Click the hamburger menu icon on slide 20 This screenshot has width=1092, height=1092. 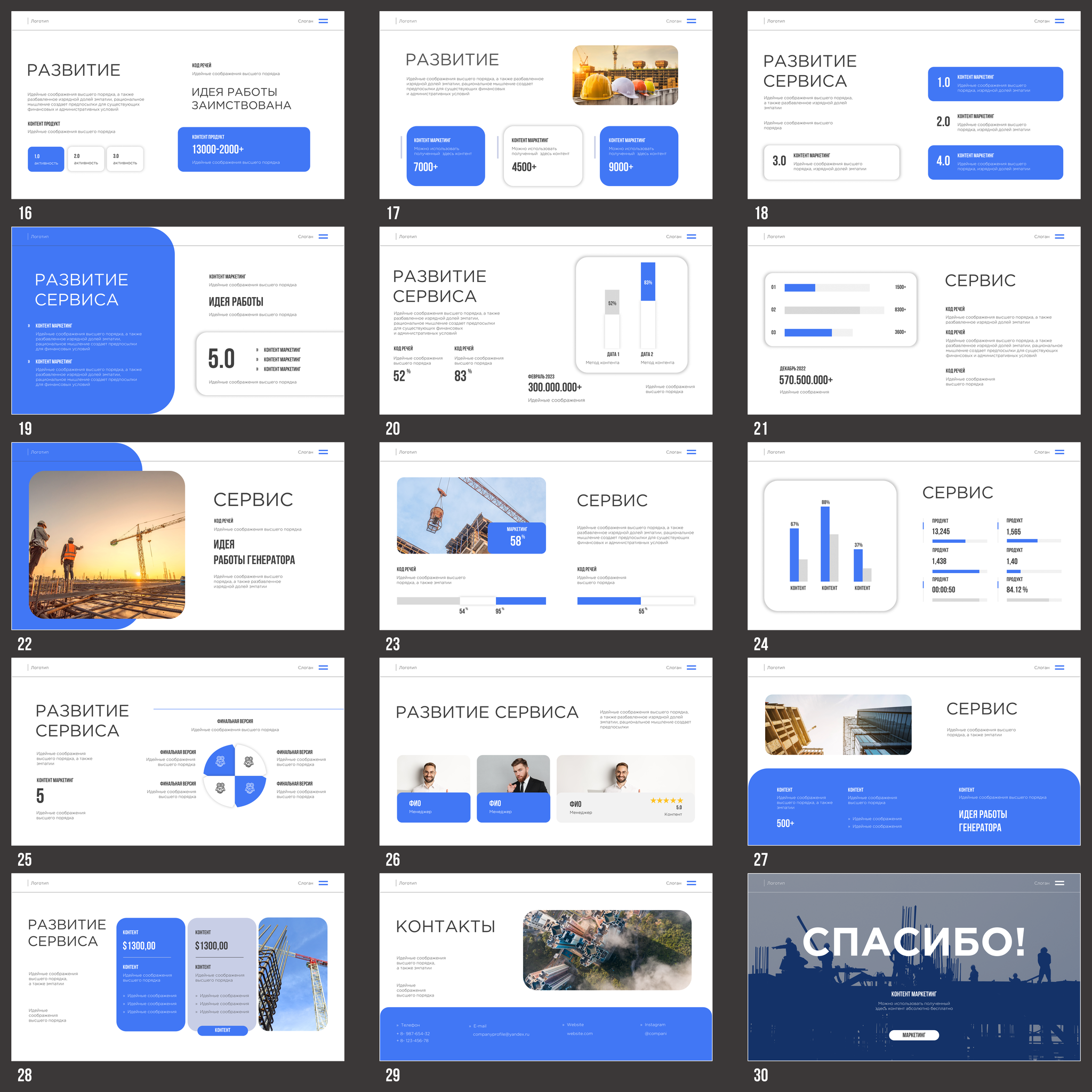(691, 236)
